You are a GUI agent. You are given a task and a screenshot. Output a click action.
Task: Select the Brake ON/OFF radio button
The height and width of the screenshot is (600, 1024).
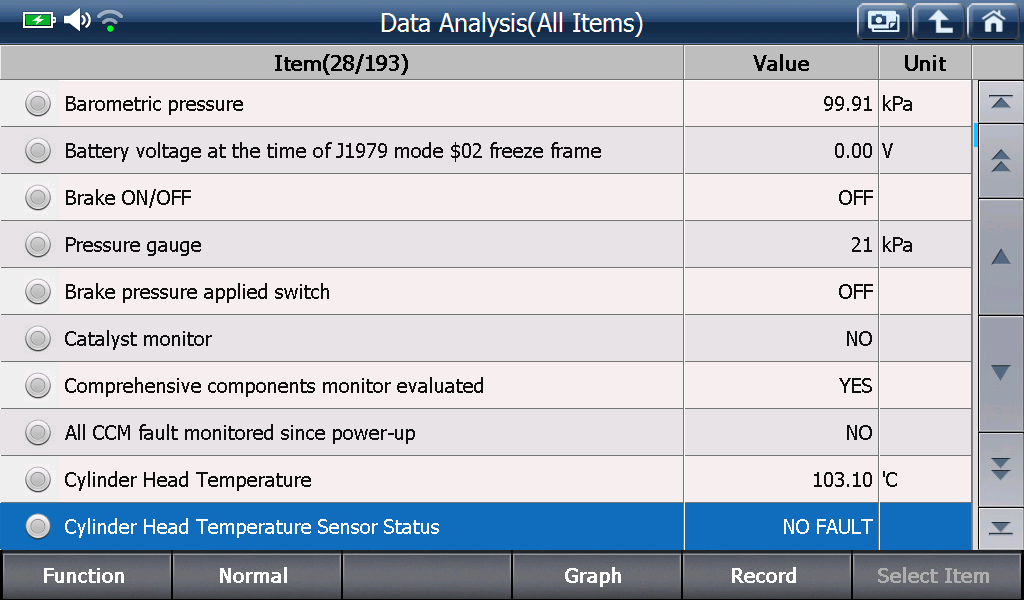(38, 198)
